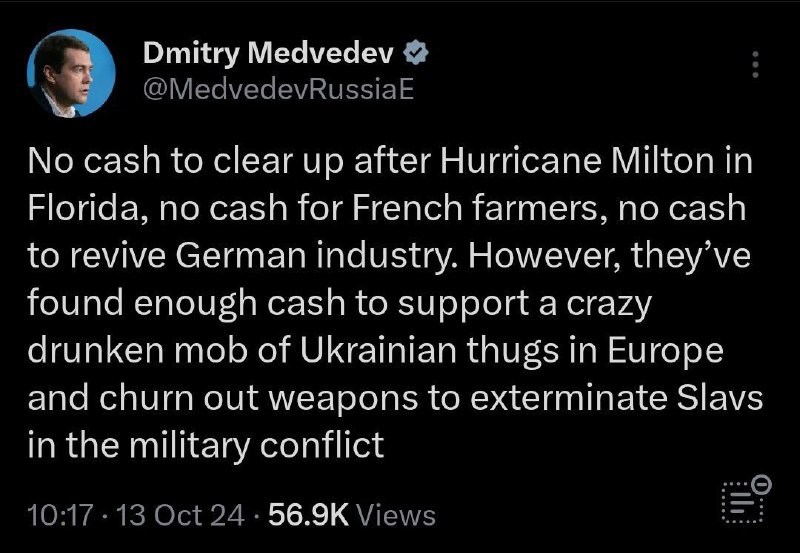
Task: Click the blue verified checkmark badge
Action: pos(416,53)
